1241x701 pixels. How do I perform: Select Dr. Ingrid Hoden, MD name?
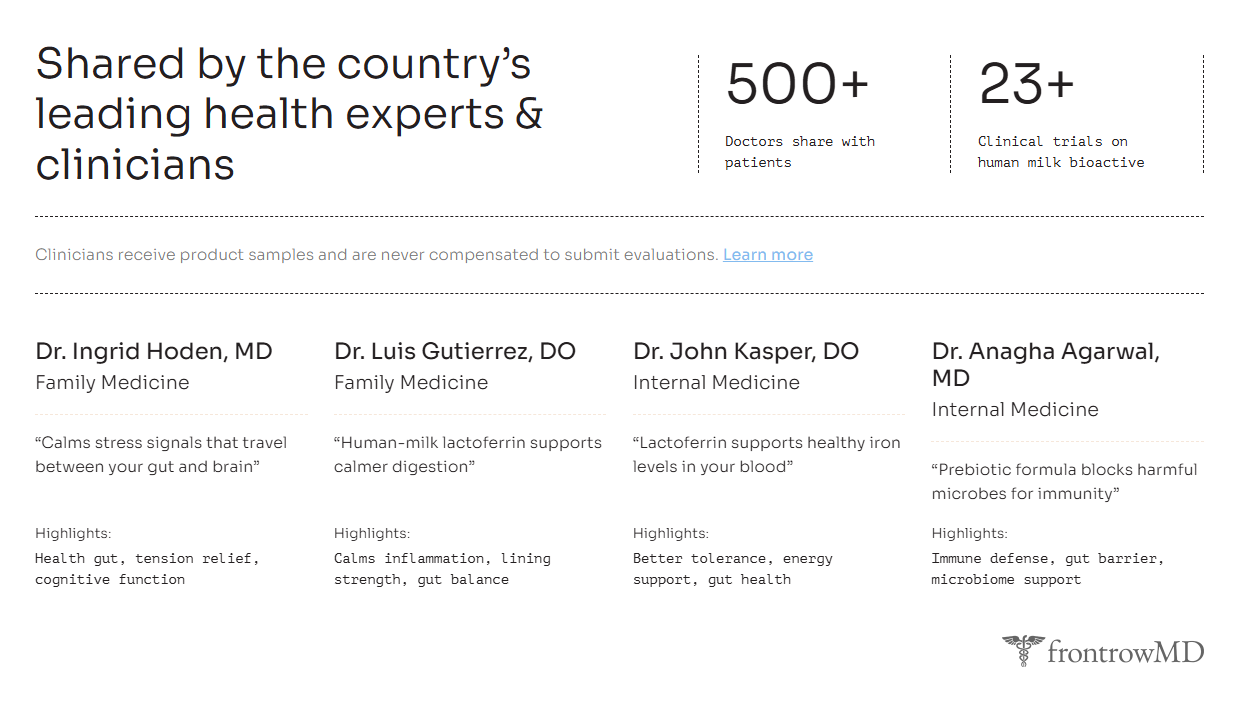click(x=154, y=351)
